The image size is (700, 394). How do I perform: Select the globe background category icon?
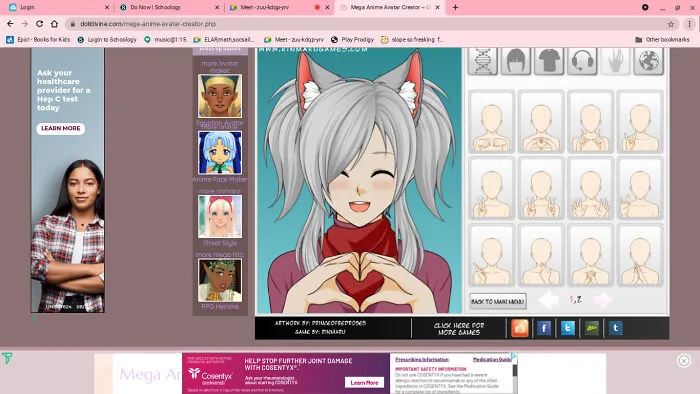tap(648, 61)
